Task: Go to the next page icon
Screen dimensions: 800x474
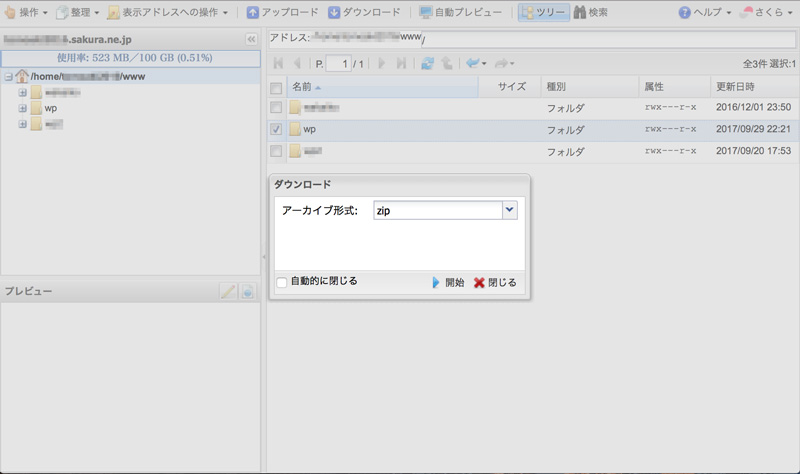Action: (381, 63)
